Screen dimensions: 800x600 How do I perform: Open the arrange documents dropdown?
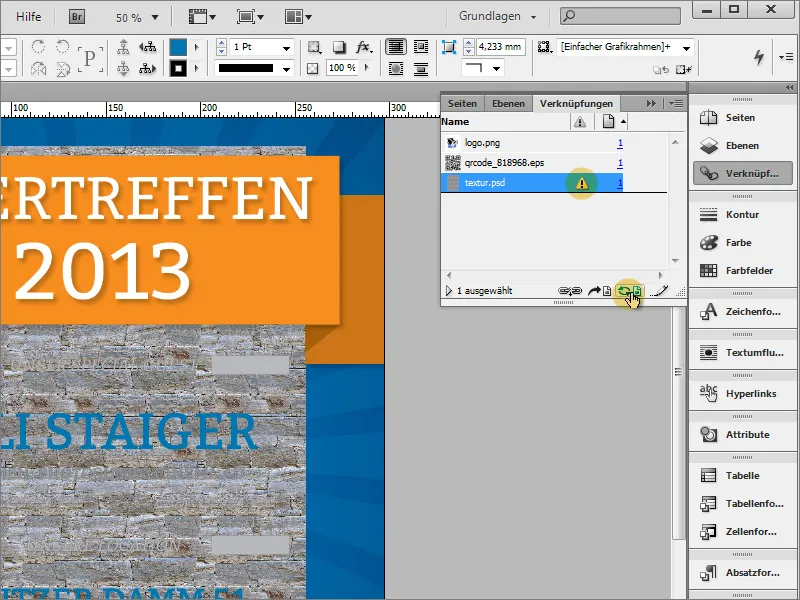(x=298, y=17)
